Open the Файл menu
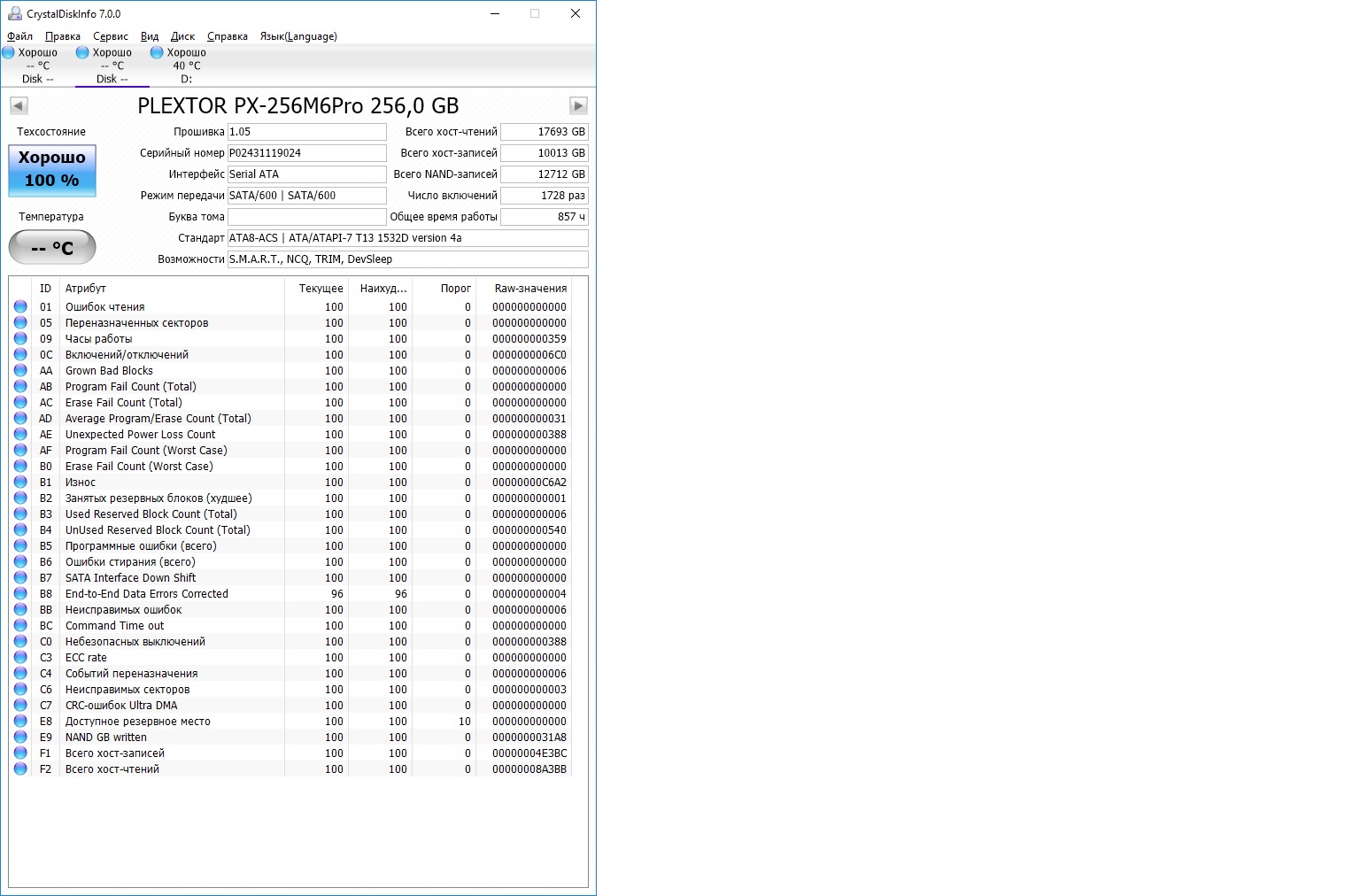The width and height of the screenshot is (1360, 896). click(x=19, y=36)
